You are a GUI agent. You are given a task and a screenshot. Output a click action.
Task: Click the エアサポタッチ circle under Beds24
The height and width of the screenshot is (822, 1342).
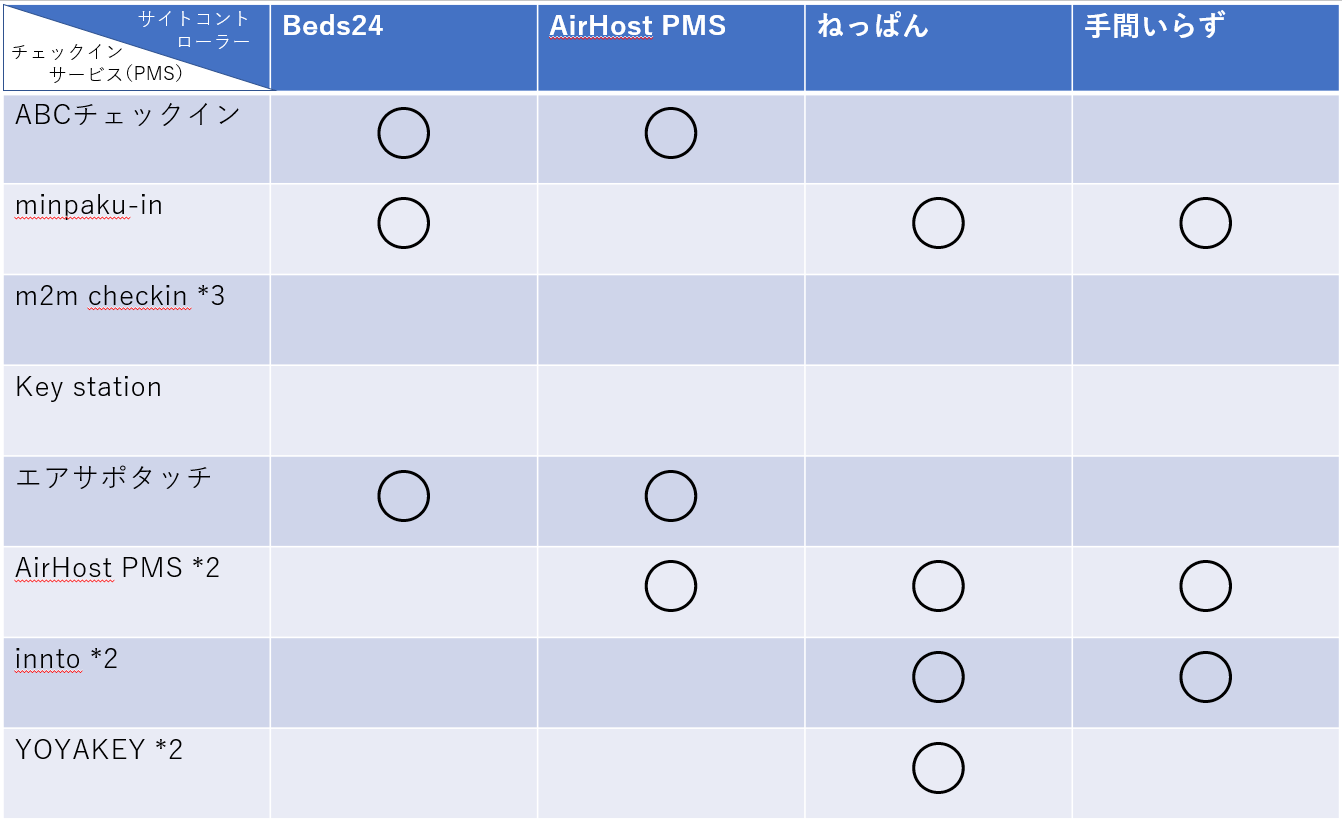[404, 496]
